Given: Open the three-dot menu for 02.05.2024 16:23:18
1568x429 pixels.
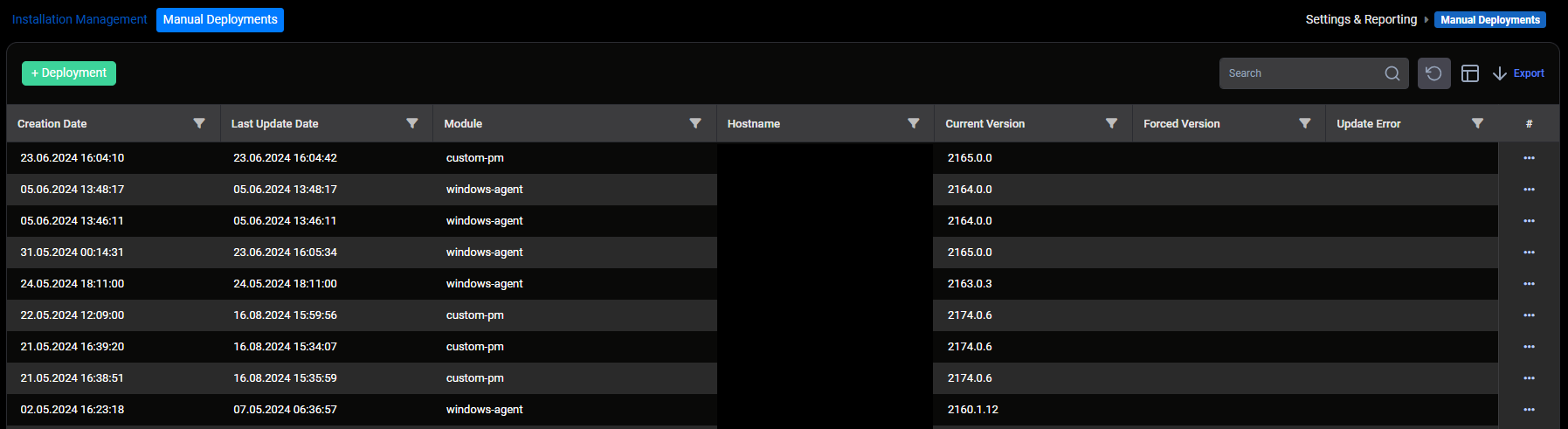Looking at the screenshot, I should point(1529,410).
